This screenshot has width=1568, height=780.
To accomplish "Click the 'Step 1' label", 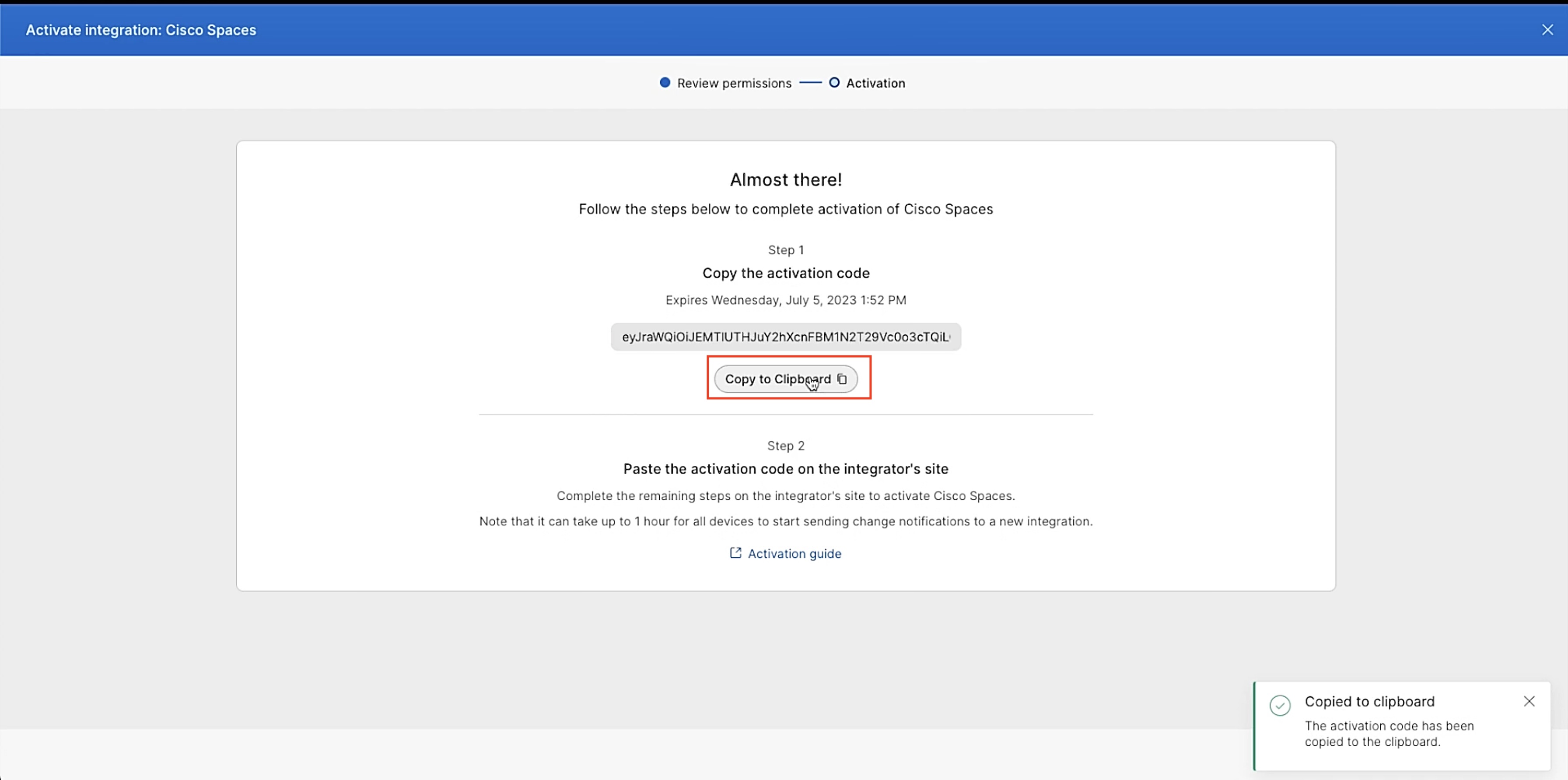I will (x=786, y=249).
